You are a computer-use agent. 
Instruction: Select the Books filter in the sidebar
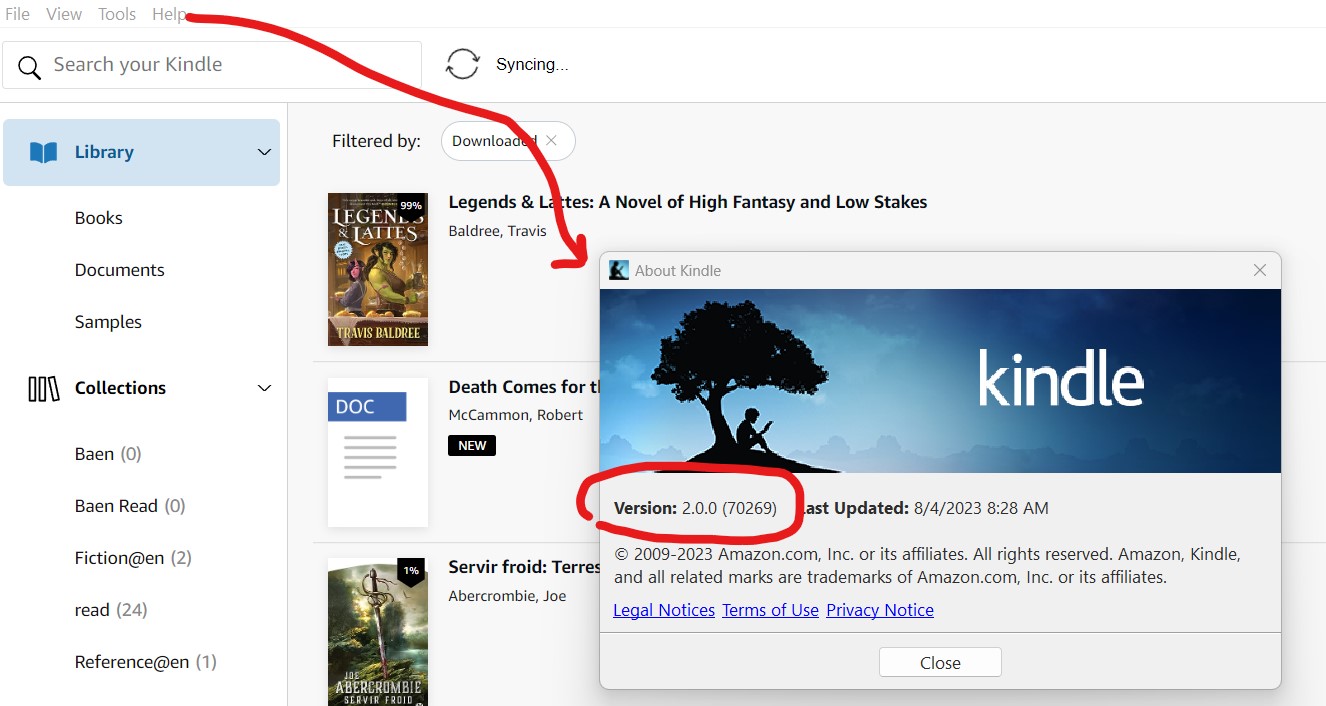click(98, 217)
